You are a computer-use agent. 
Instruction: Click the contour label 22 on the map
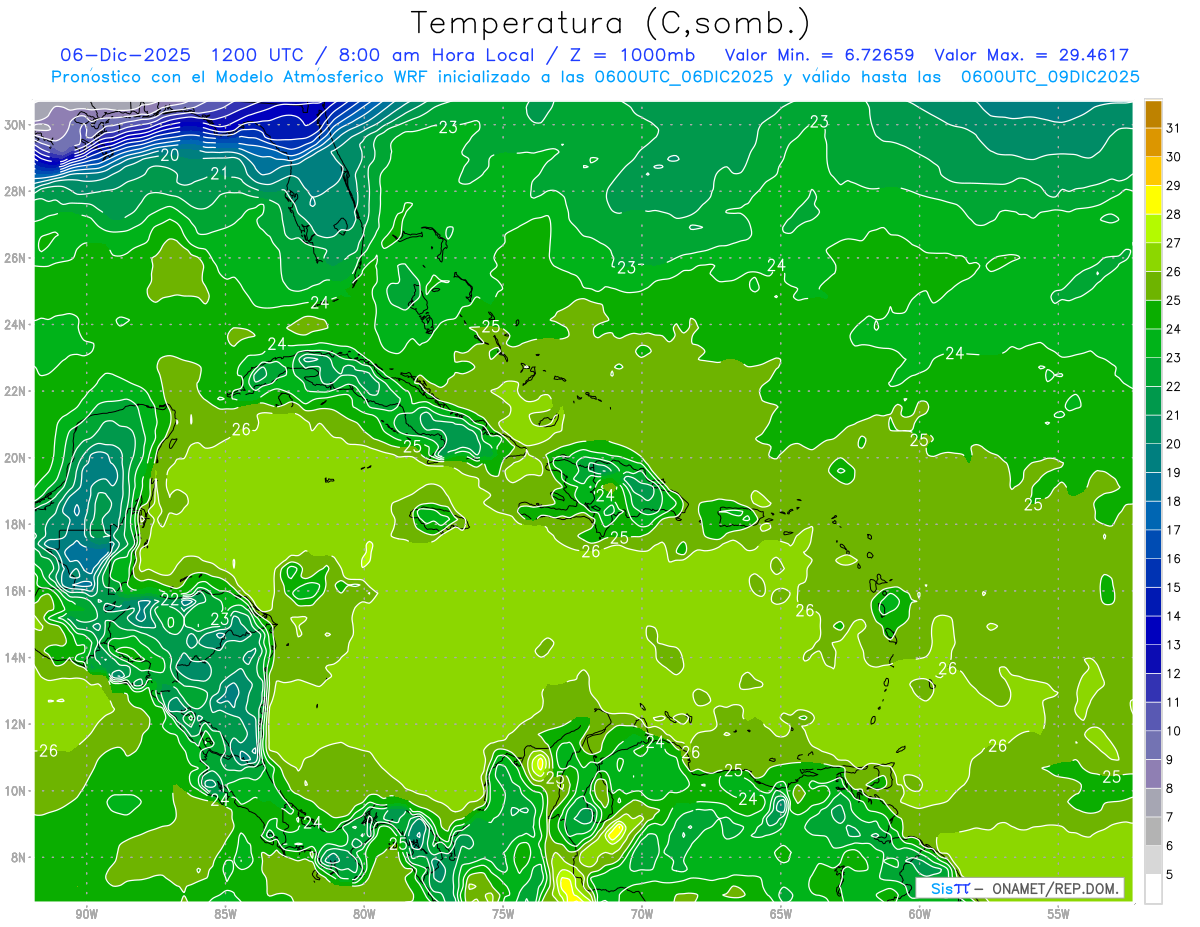coord(170,600)
